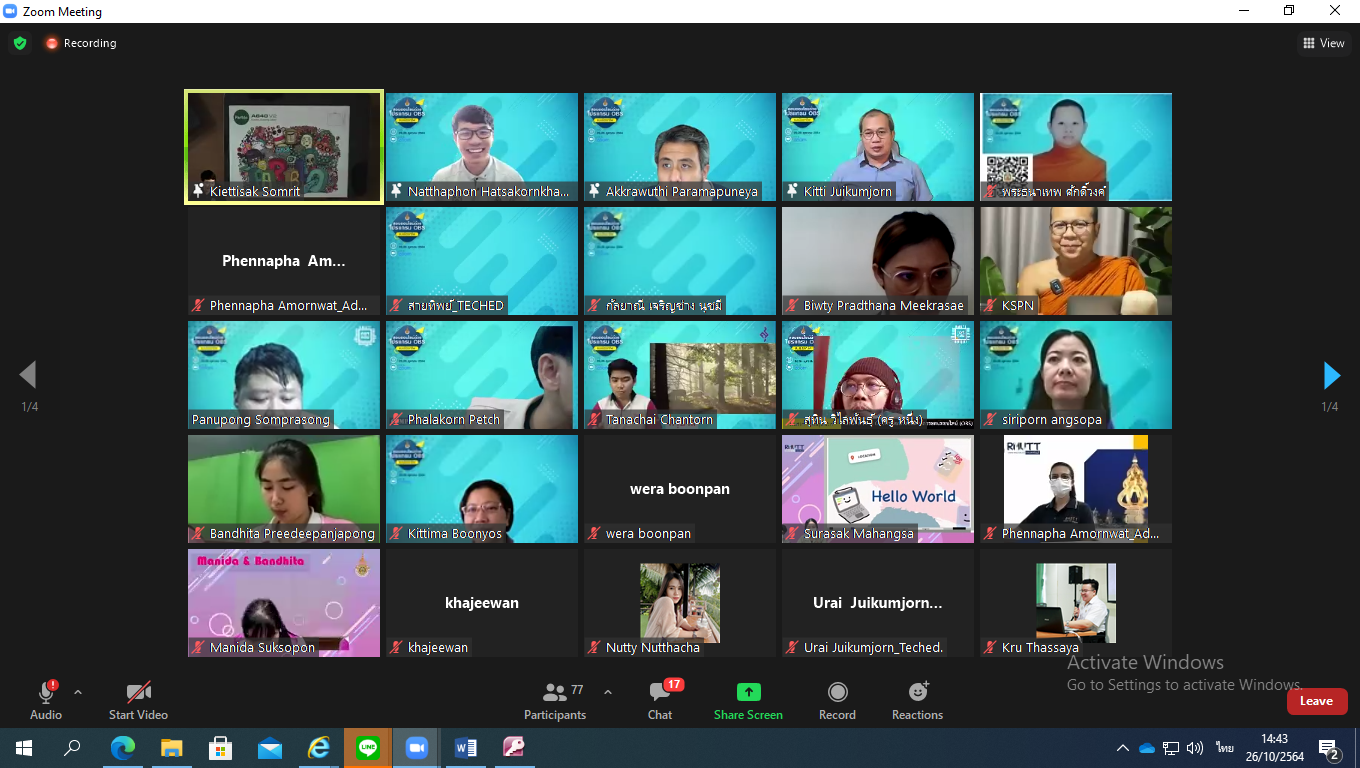
Task: Select Nutty Nutthacha profile picture tile
Action: 680,603
